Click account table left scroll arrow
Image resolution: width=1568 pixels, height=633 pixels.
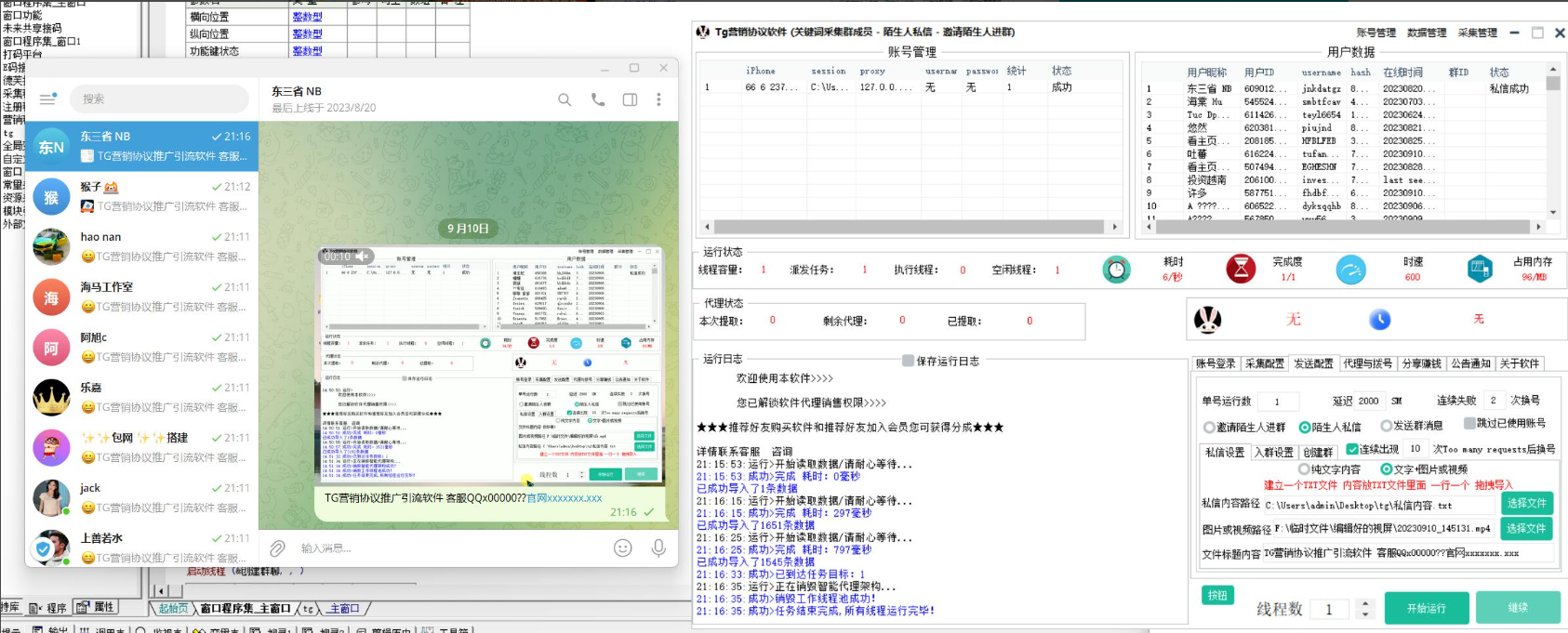coord(707,226)
